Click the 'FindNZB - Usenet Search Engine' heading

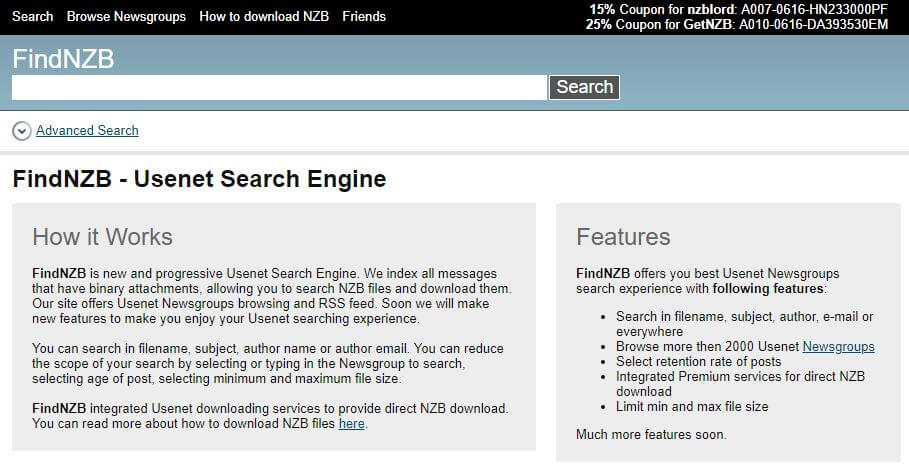pyautogui.click(x=199, y=179)
